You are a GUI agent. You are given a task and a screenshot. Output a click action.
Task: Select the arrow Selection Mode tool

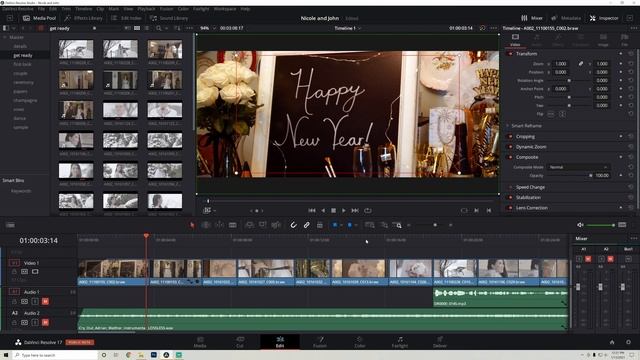point(192,225)
